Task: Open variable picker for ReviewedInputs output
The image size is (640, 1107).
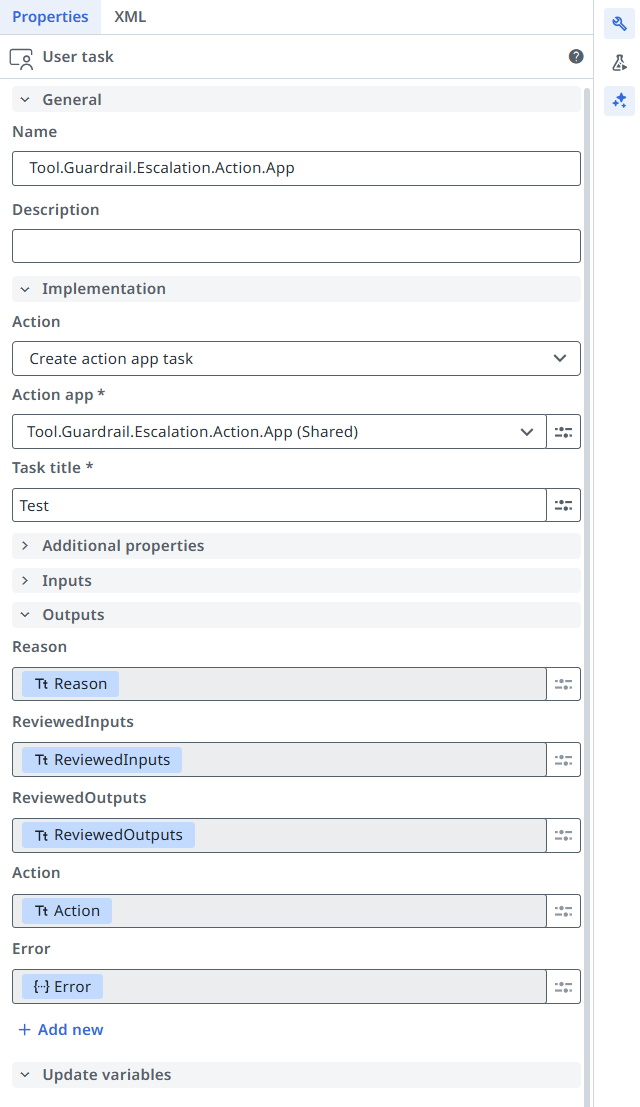Action: point(563,760)
